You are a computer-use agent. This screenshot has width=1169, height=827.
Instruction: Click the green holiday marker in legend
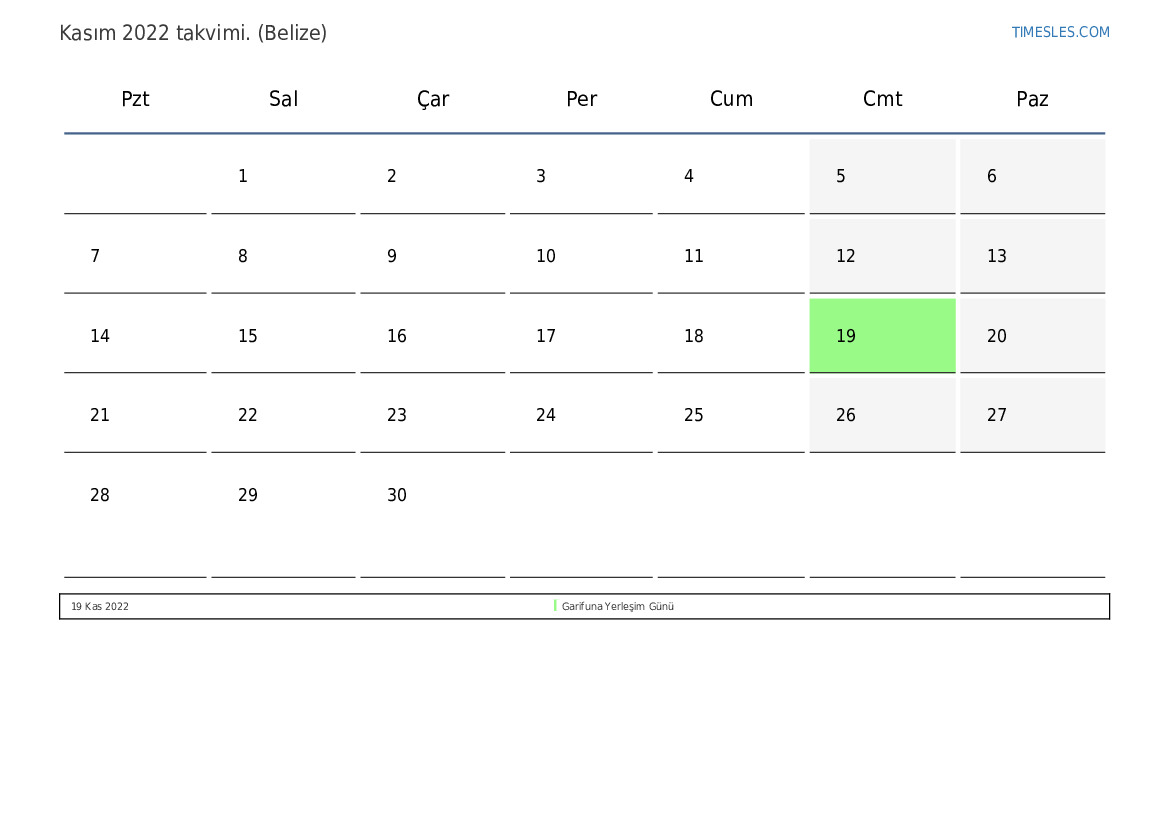click(555, 606)
